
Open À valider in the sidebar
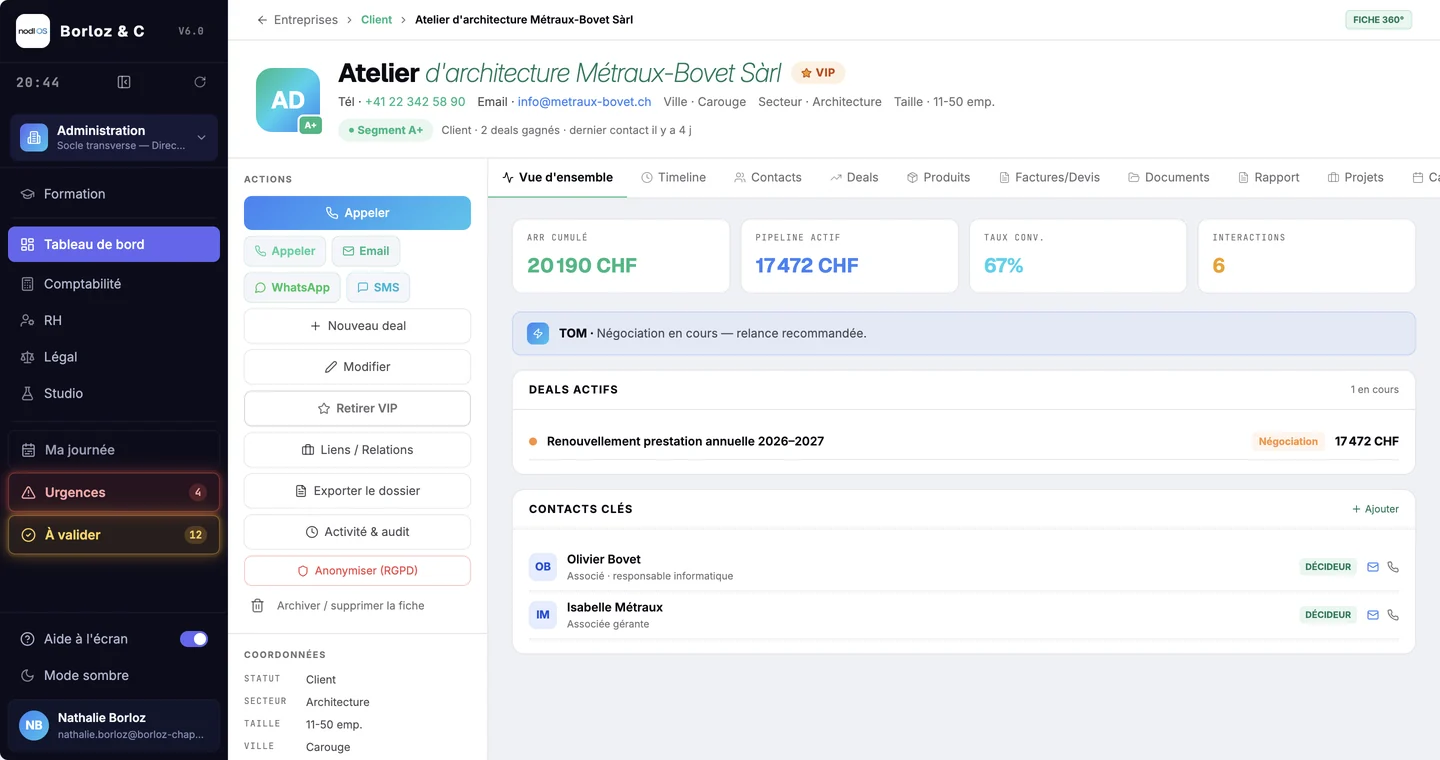[114, 535]
